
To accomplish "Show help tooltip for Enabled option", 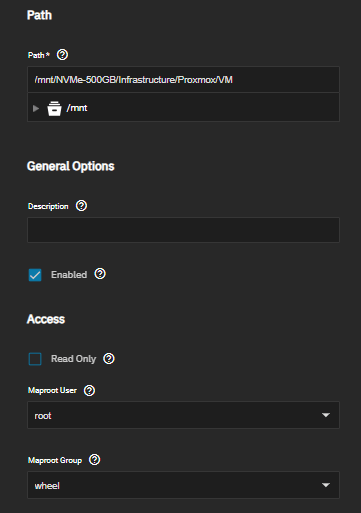I will [100, 274].
